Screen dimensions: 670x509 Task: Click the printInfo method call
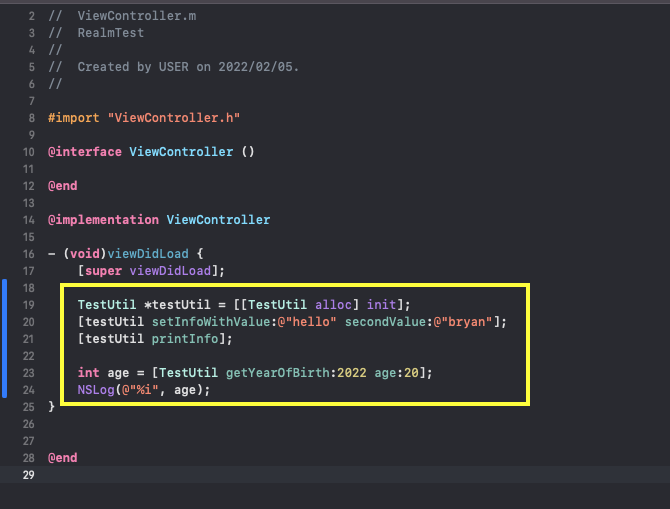tap(185, 339)
